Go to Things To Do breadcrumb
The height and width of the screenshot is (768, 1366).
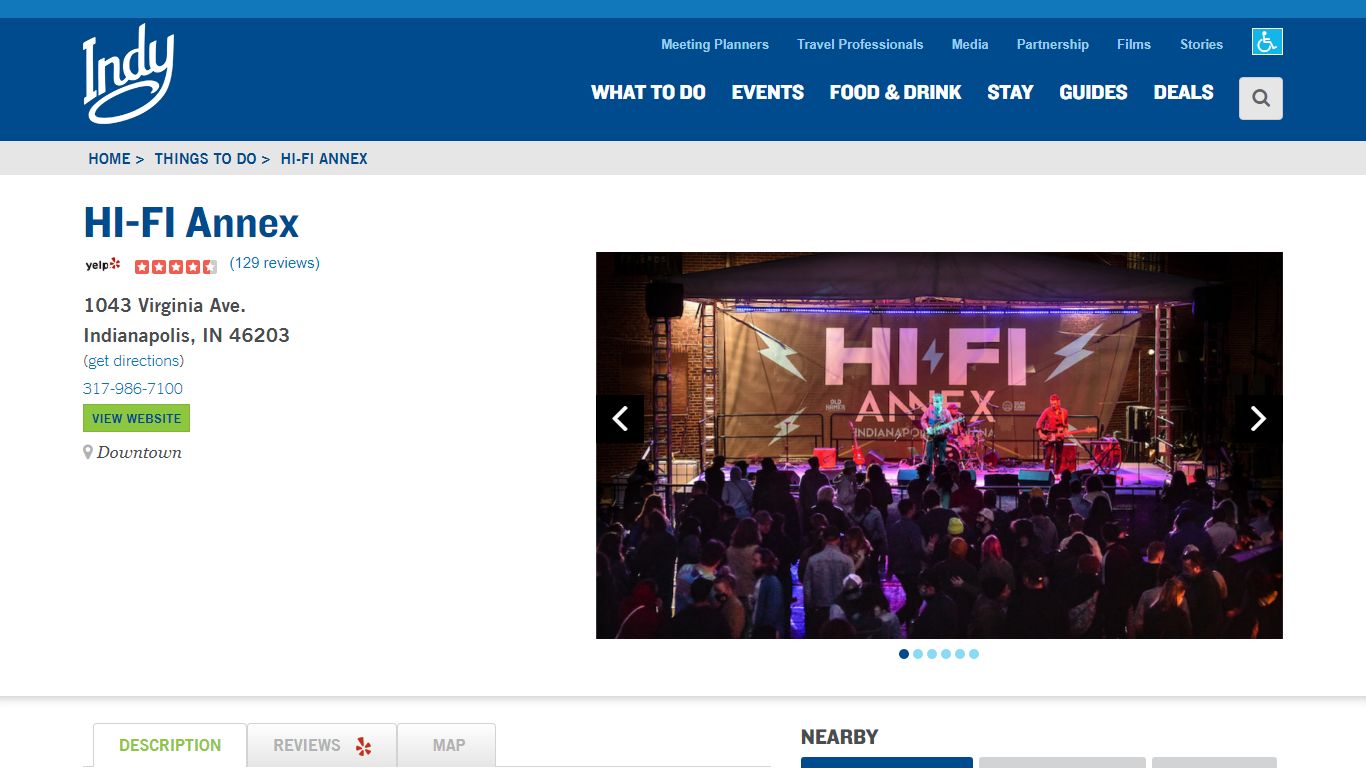click(205, 158)
